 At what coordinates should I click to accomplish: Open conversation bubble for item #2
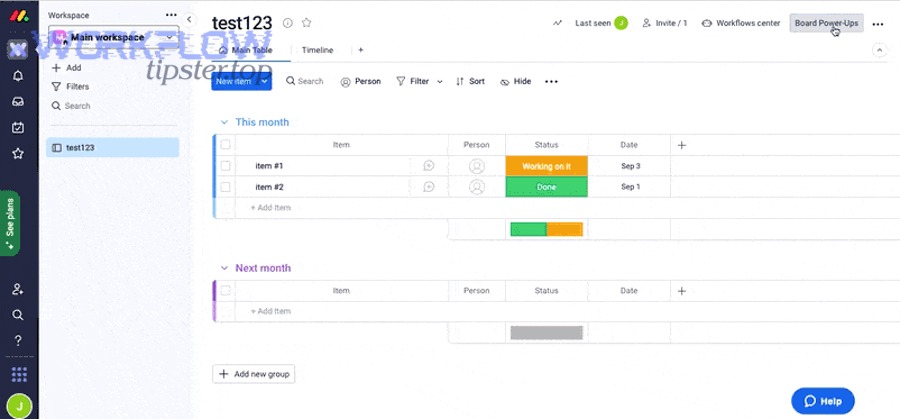428,187
